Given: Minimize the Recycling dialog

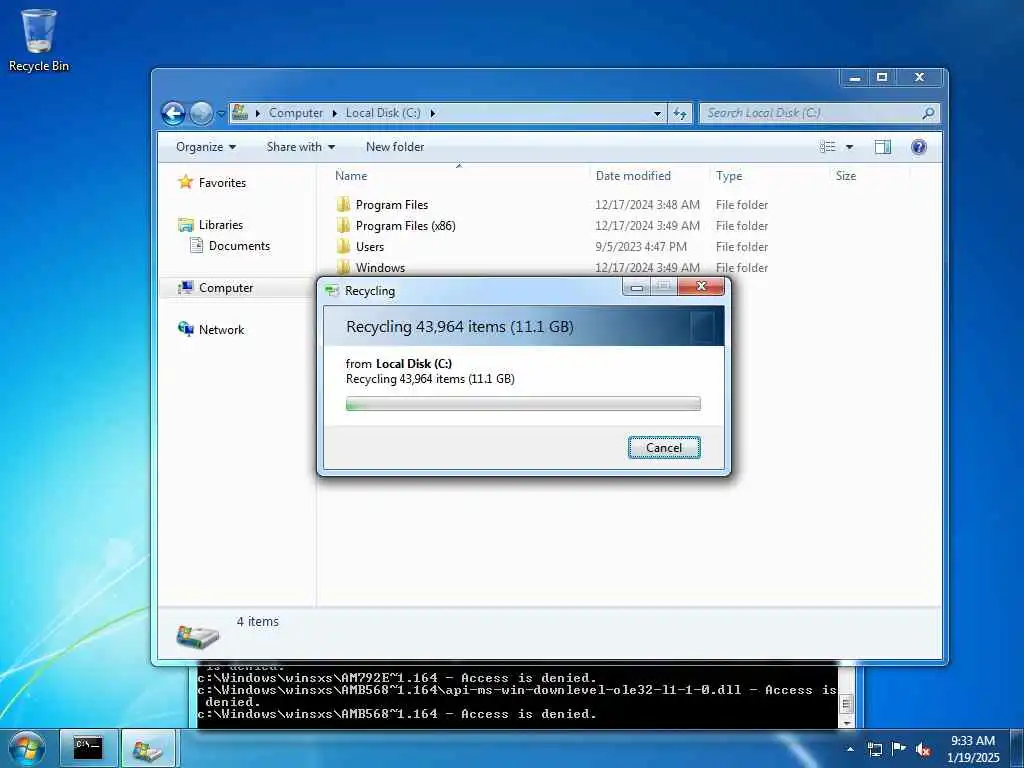Looking at the screenshot, I should [x=636, y=286].
